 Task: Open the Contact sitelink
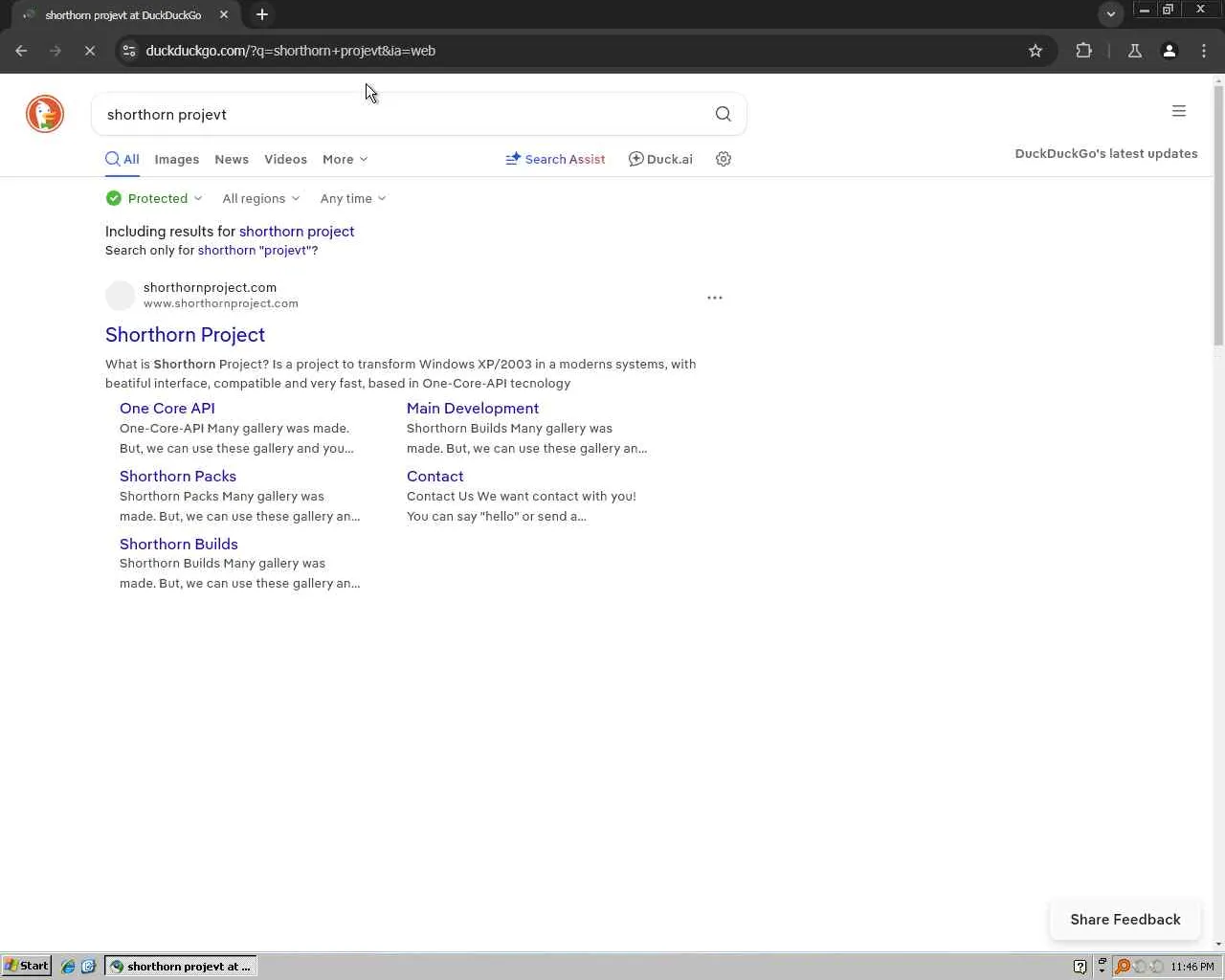(x=435, y=477)
